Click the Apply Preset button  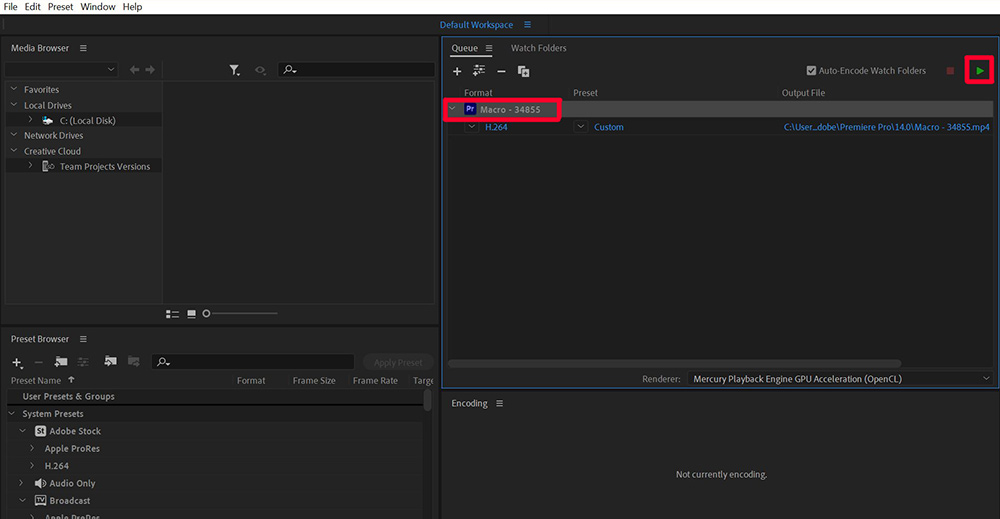click(398, 362)
